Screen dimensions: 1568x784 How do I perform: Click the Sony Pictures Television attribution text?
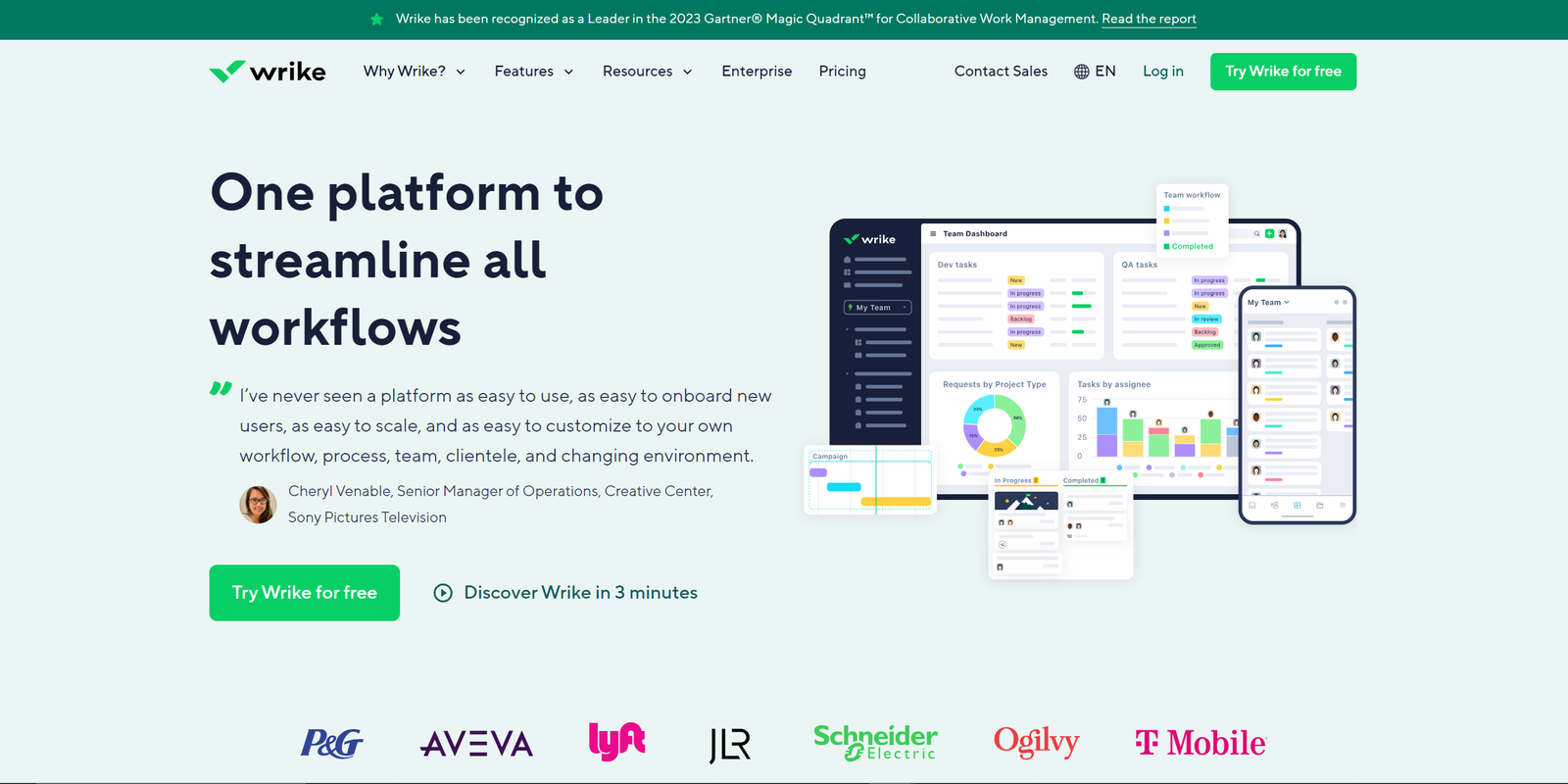click(x=367, y=517)
